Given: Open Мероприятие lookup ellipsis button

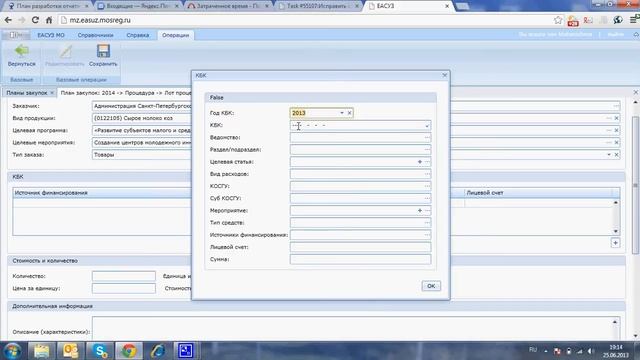Looking at the screenshot, I should pos(427,211).
